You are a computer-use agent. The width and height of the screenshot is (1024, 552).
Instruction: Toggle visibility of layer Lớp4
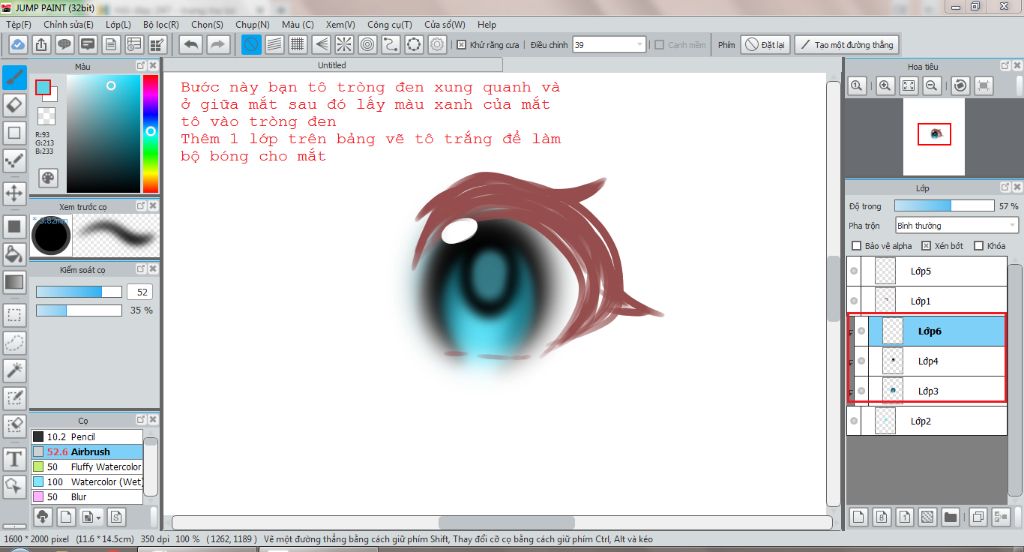pyautogui.click(x=861, y=361)
